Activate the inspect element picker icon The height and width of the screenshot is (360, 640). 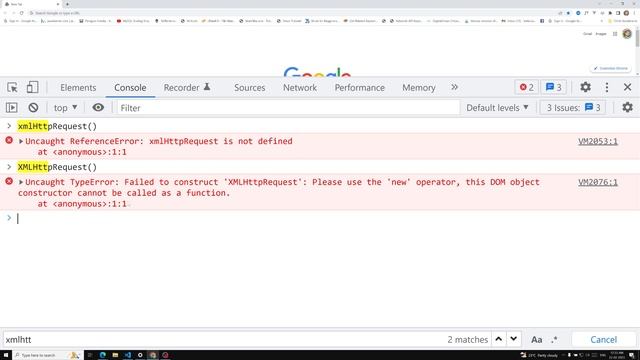pos(12,87)
